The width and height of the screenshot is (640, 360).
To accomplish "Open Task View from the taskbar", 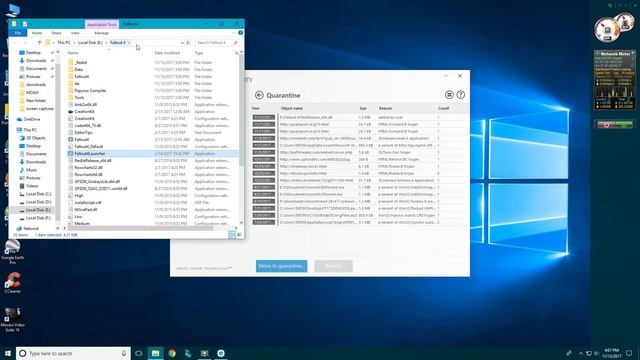I will pyautogui.click(x=139, y=353).
